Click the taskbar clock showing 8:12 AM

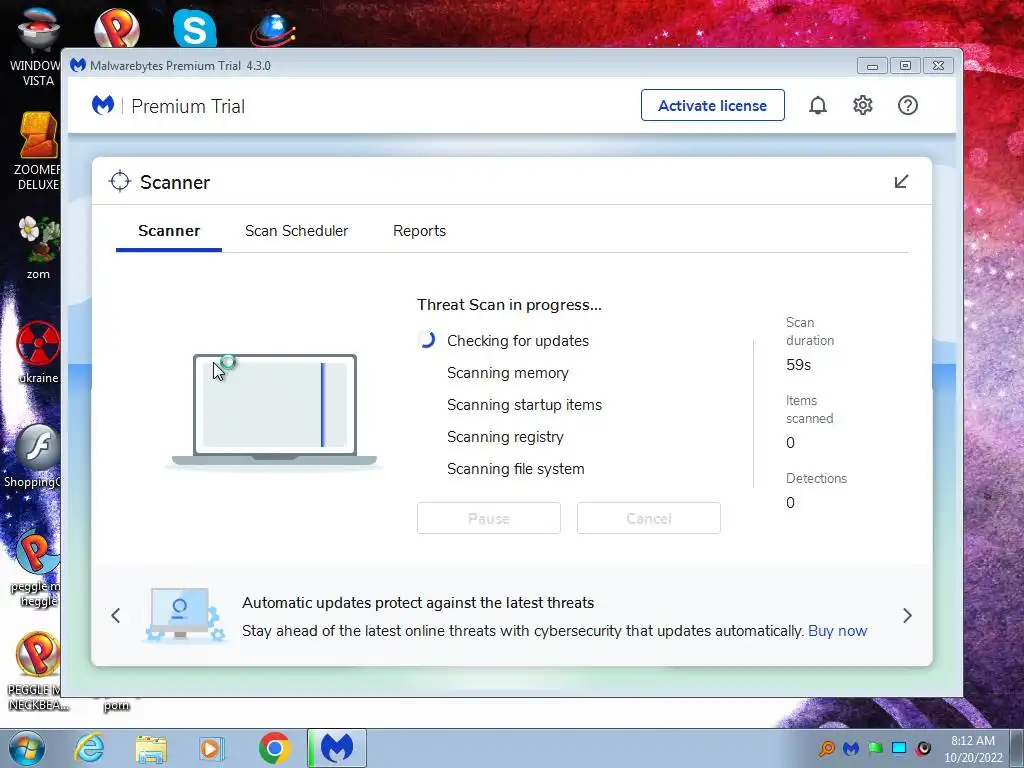tap(973, 749)
